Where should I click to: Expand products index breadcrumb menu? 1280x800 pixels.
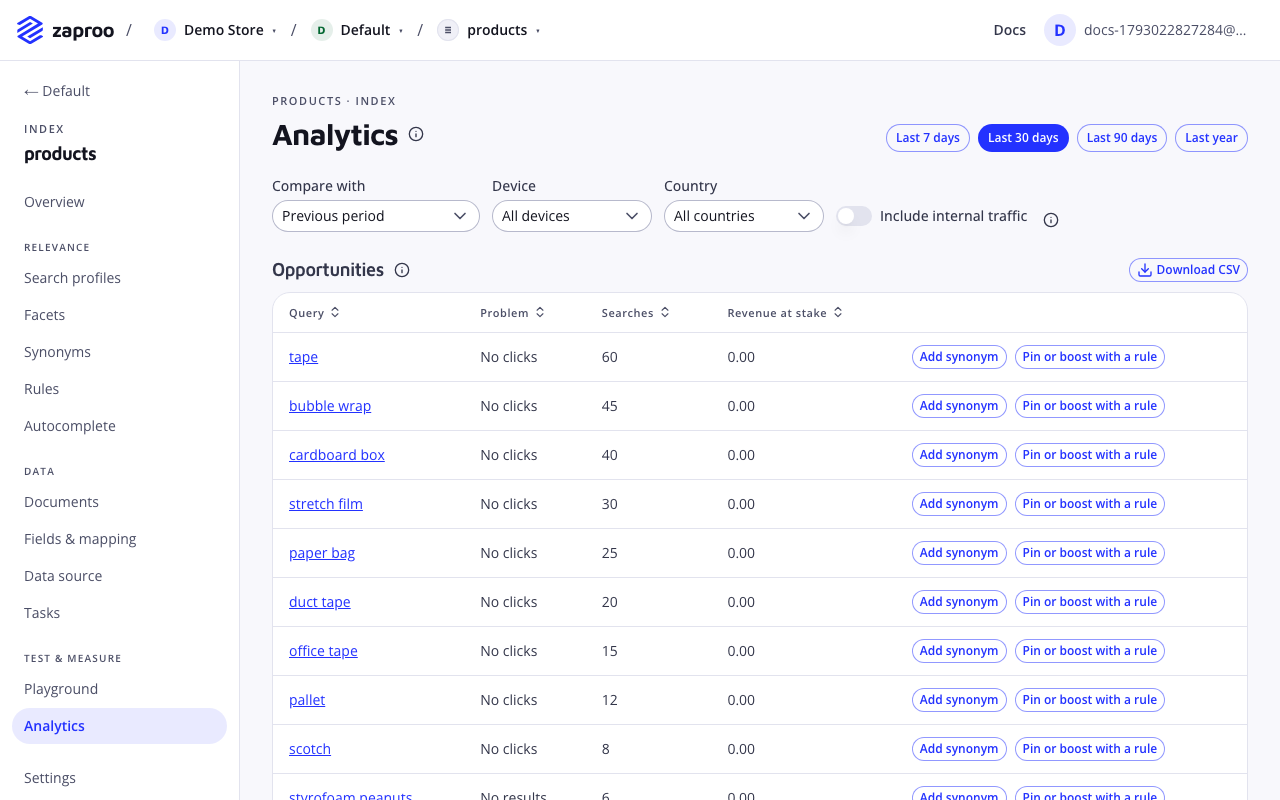pyautogui.click(x=538, y=31)
